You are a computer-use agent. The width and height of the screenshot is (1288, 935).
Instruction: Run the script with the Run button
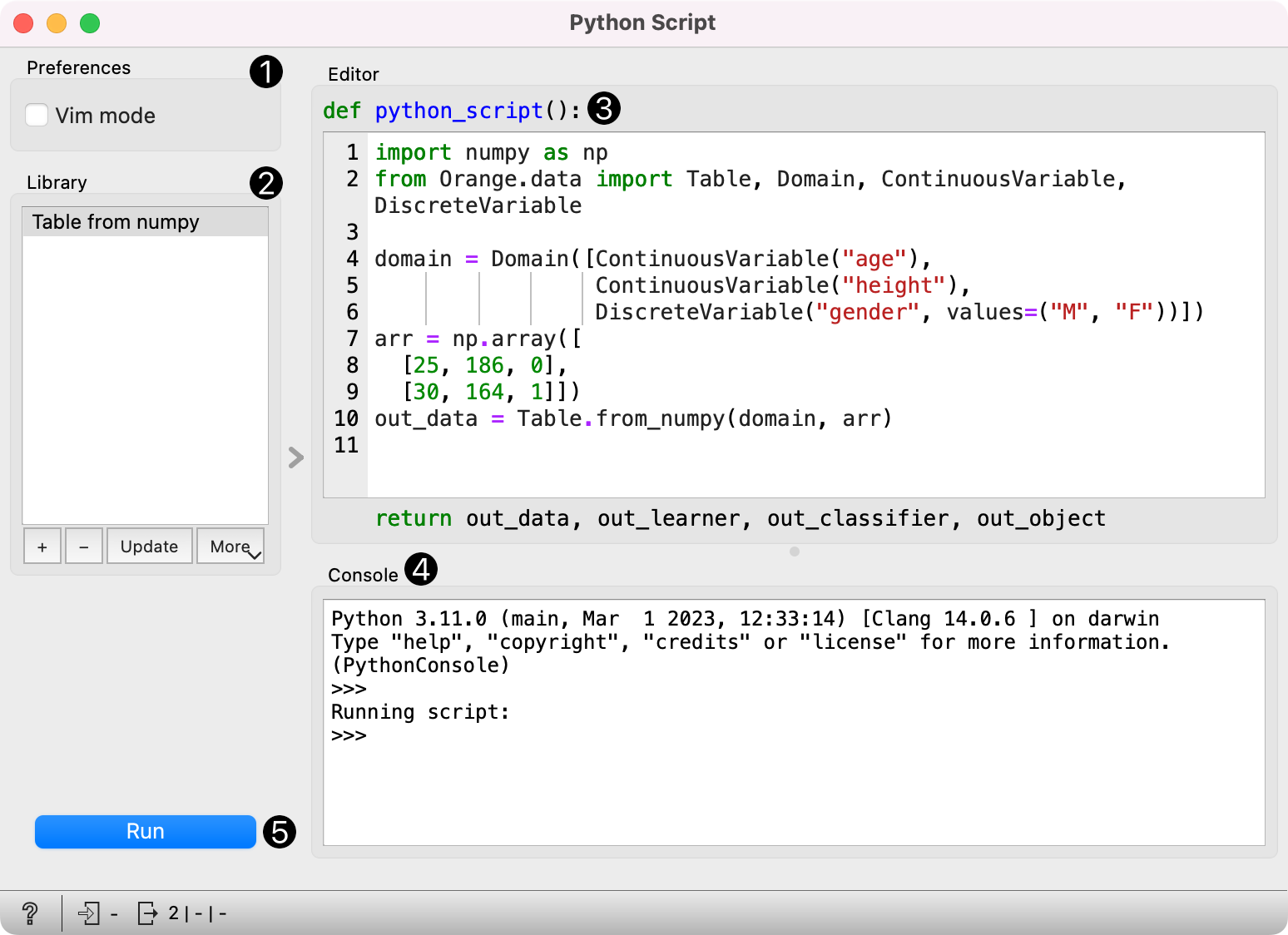(146, 832)
